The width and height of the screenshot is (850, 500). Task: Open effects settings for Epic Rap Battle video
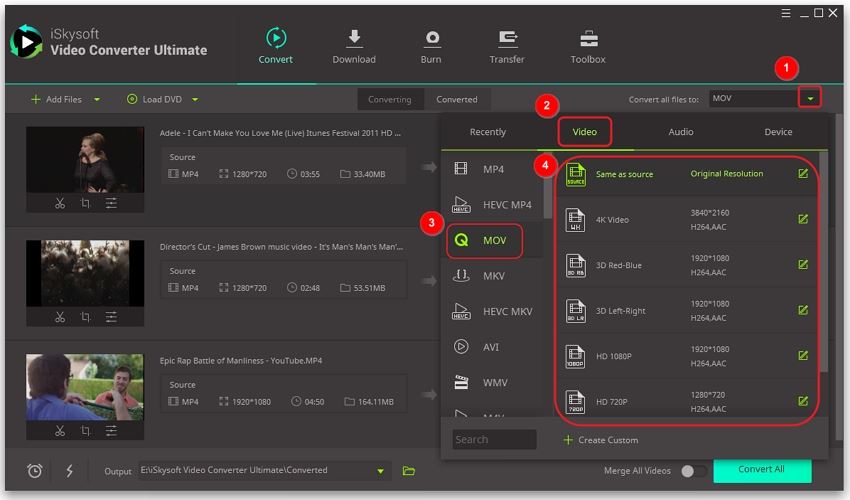(111, 431)
